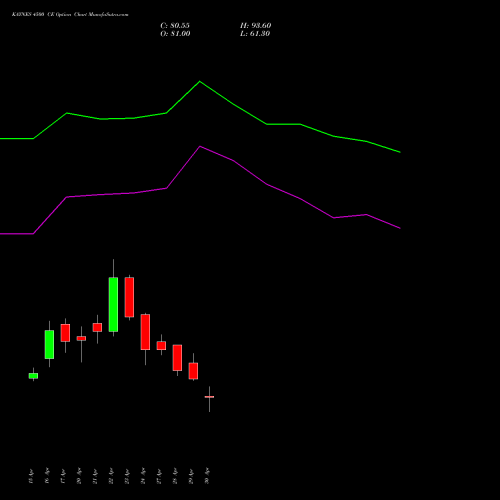Screen dimensions: 500x500
Task: Select the small red candle for 20 Apr
Action: click(81, 338)
